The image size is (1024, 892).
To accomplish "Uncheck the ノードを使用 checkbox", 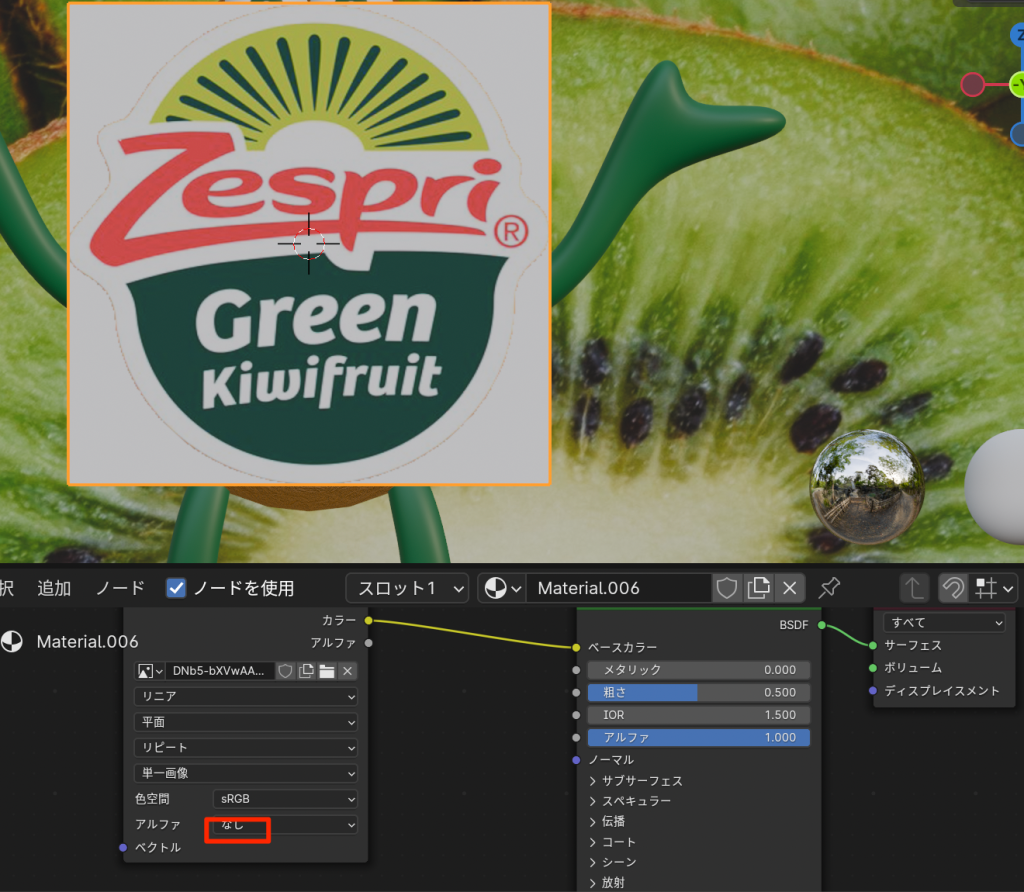I will (176, 588).
